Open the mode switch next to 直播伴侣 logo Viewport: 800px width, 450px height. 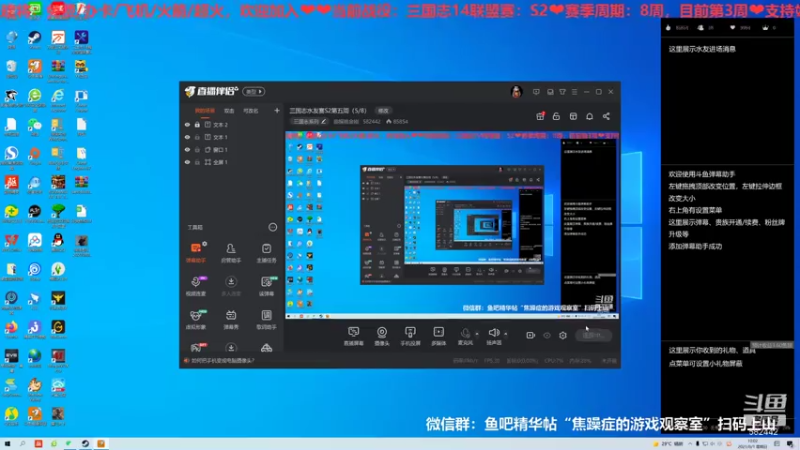point(254,92)
